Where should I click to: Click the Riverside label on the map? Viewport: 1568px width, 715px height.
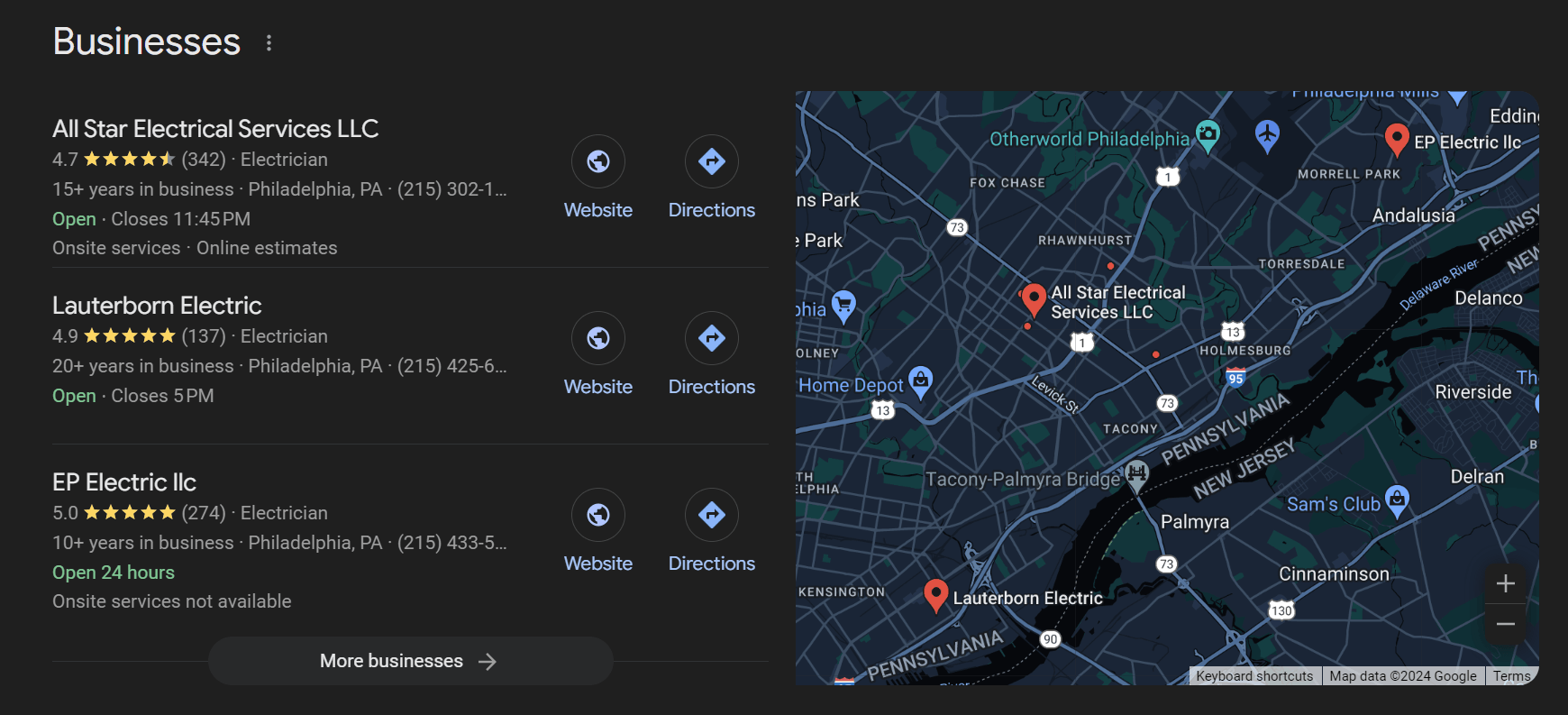1473,392
